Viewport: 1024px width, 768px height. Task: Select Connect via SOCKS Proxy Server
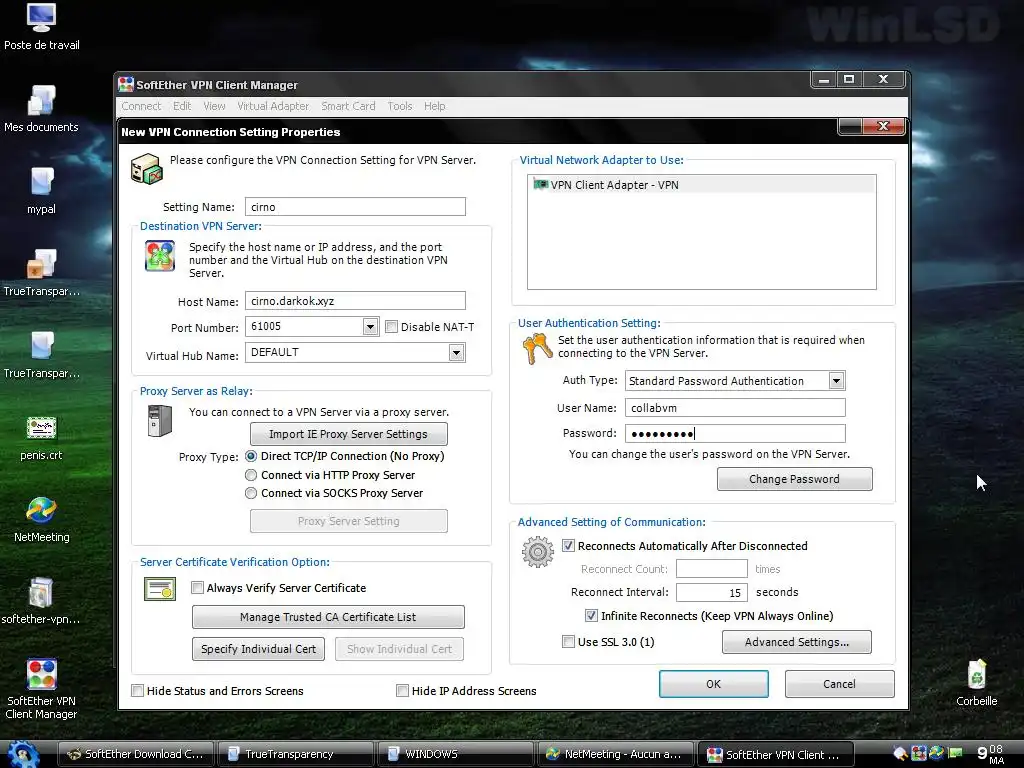(251, 493)
